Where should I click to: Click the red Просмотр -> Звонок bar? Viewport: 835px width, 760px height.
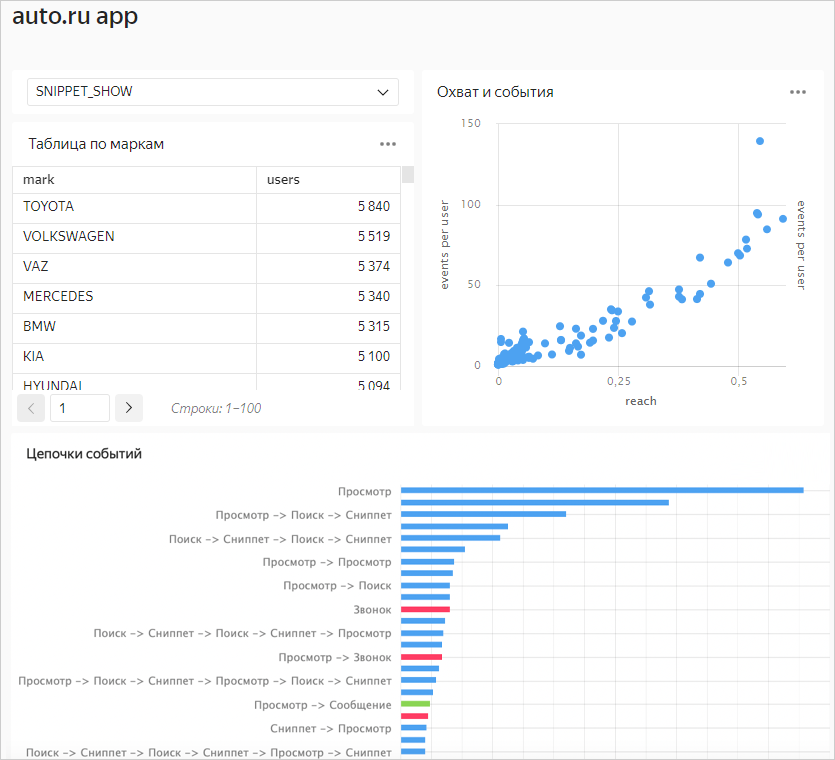(x=421, y=657)
